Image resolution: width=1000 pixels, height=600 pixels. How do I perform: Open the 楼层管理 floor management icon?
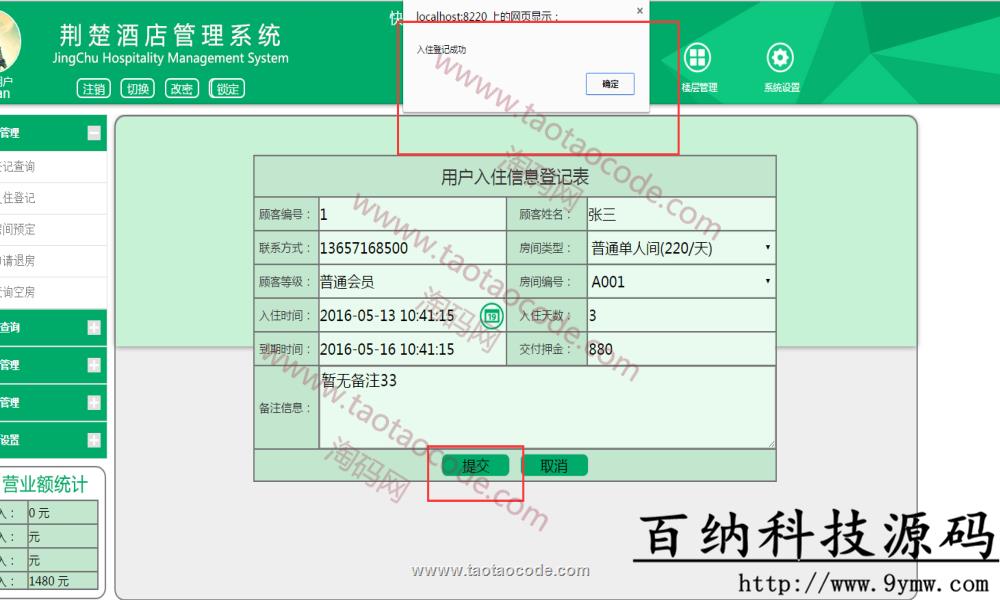coord(698,58)
